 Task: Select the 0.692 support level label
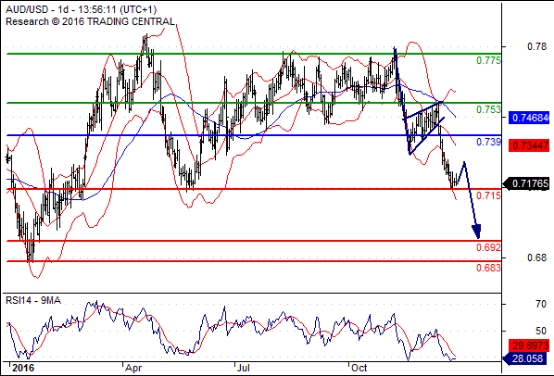[x=489, y=247]
